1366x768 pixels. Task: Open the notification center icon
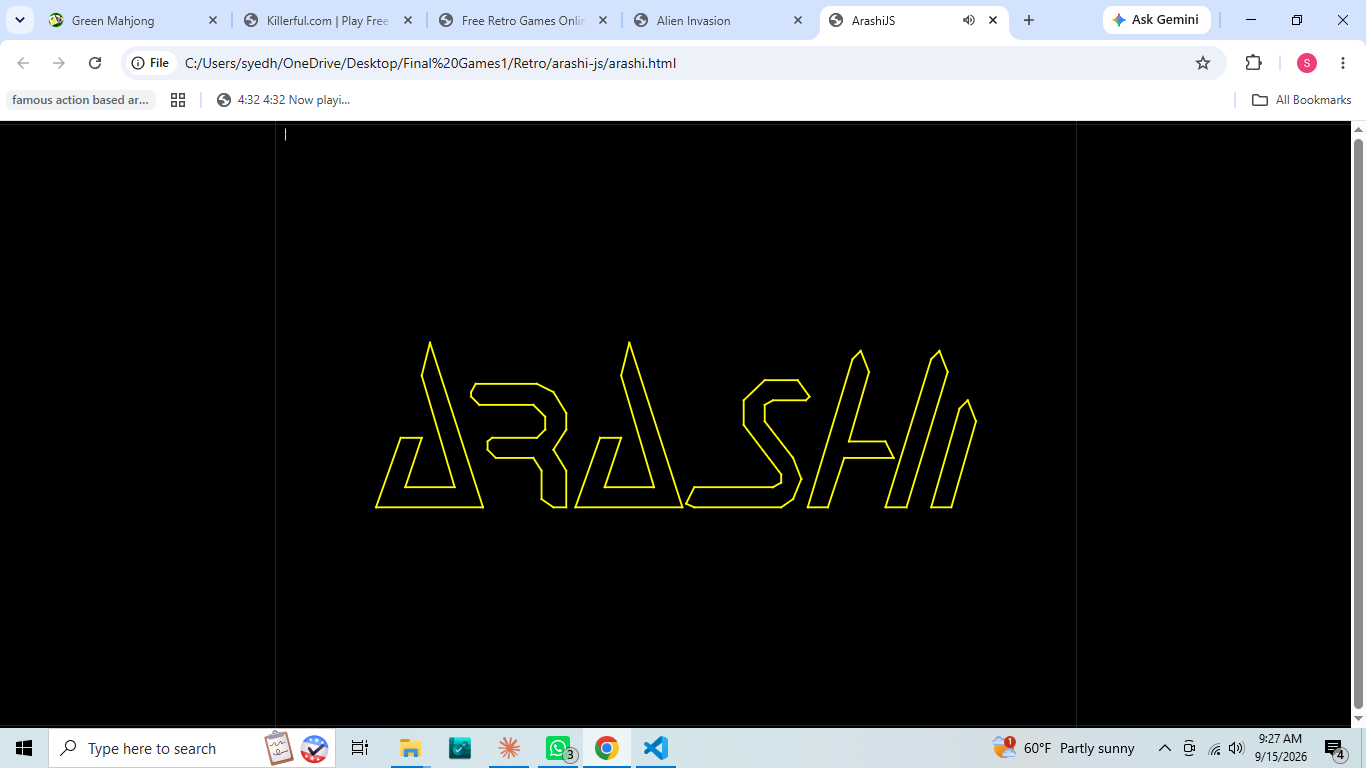1335,748
